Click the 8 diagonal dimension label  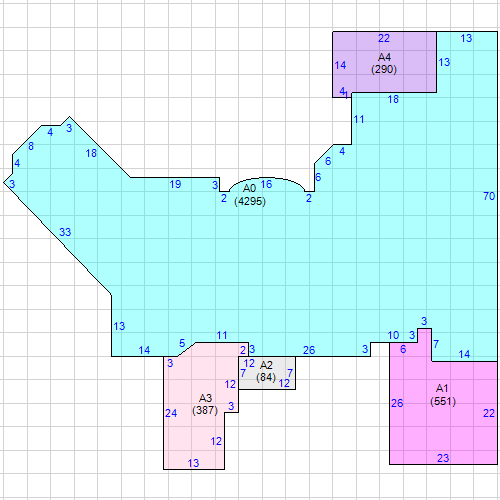pos(31,146)
